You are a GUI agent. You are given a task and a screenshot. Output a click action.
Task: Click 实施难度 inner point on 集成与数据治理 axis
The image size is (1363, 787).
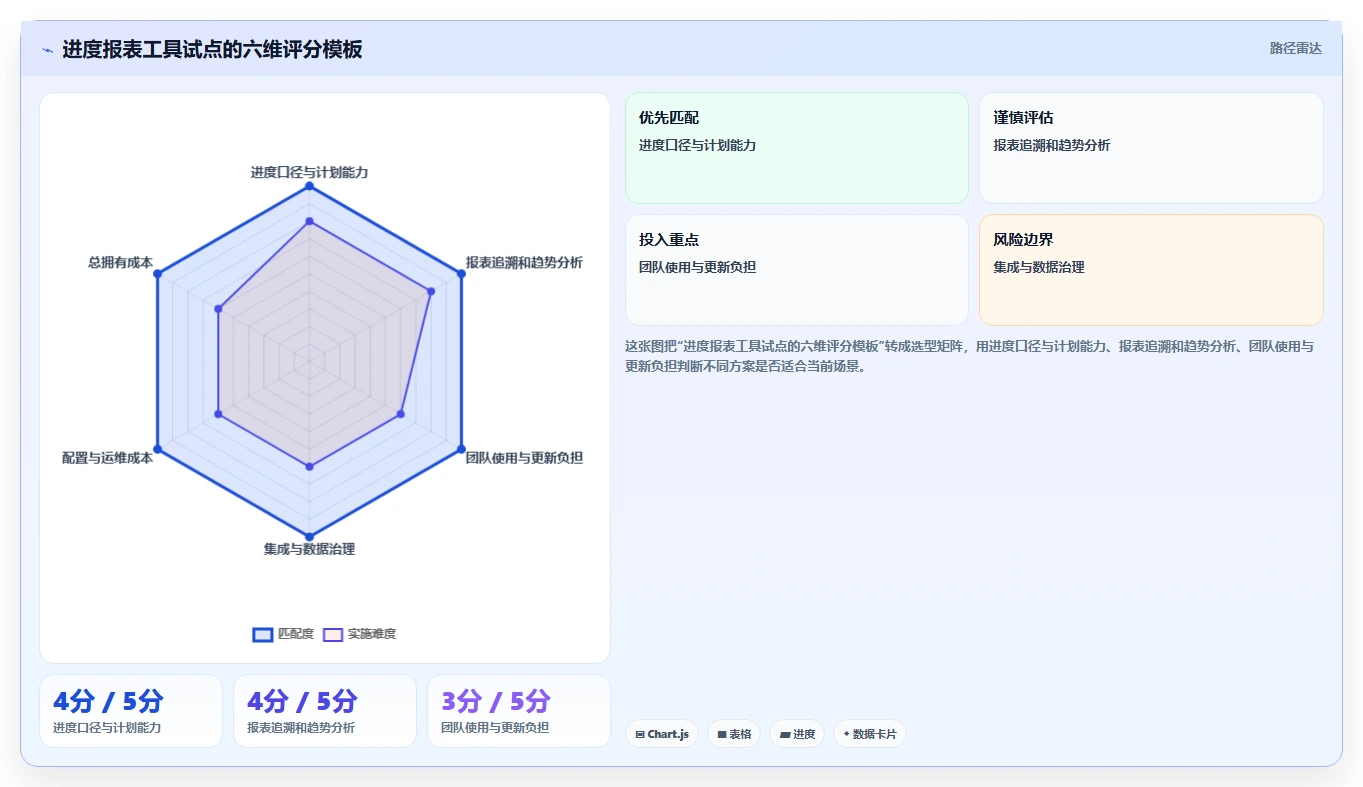tap(309, 466)
